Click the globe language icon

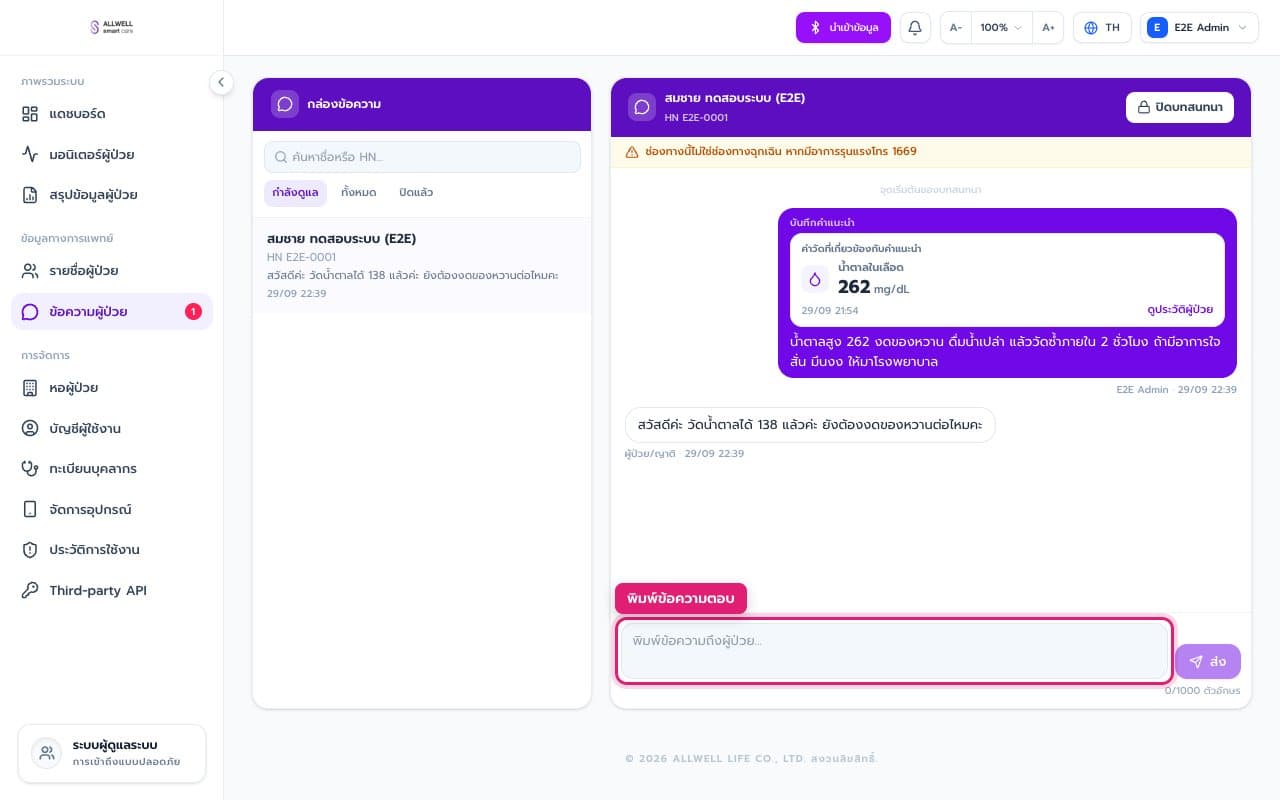(x=1091, y=28)
